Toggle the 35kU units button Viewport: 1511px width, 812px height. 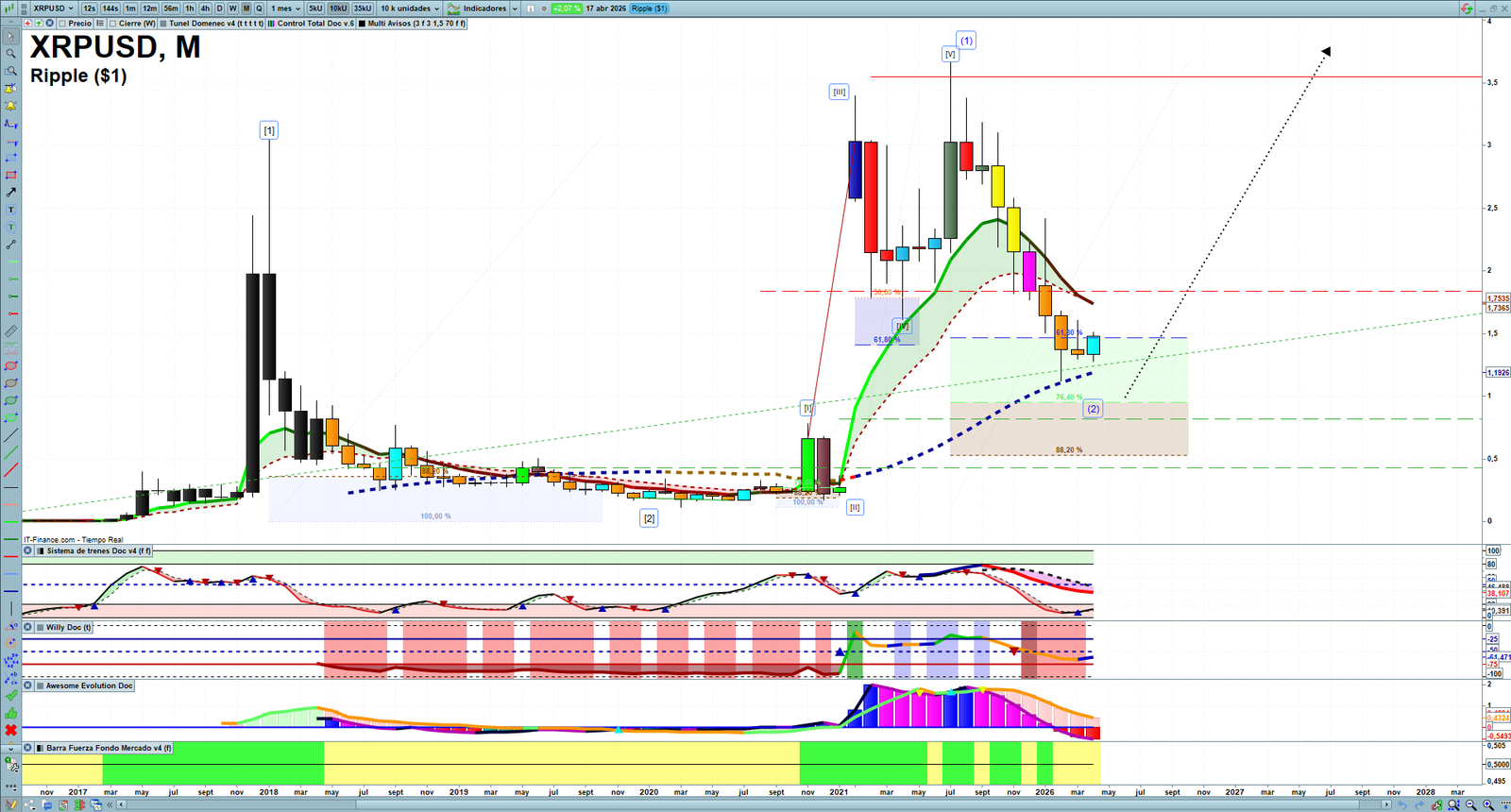click(x=363, y=8)
